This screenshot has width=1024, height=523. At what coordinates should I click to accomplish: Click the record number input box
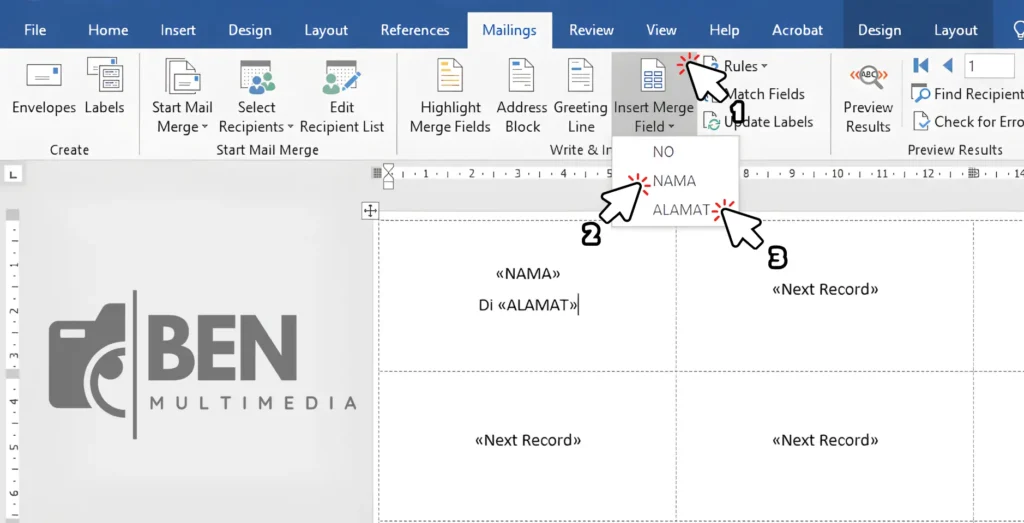pos(989,66)
